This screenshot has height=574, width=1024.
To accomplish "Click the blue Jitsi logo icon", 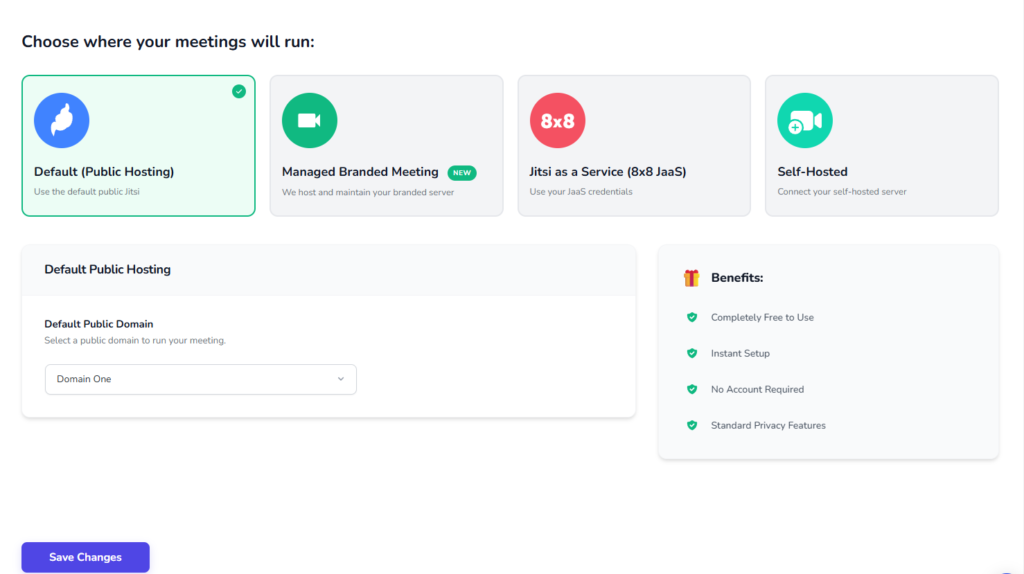I will 61,120.
